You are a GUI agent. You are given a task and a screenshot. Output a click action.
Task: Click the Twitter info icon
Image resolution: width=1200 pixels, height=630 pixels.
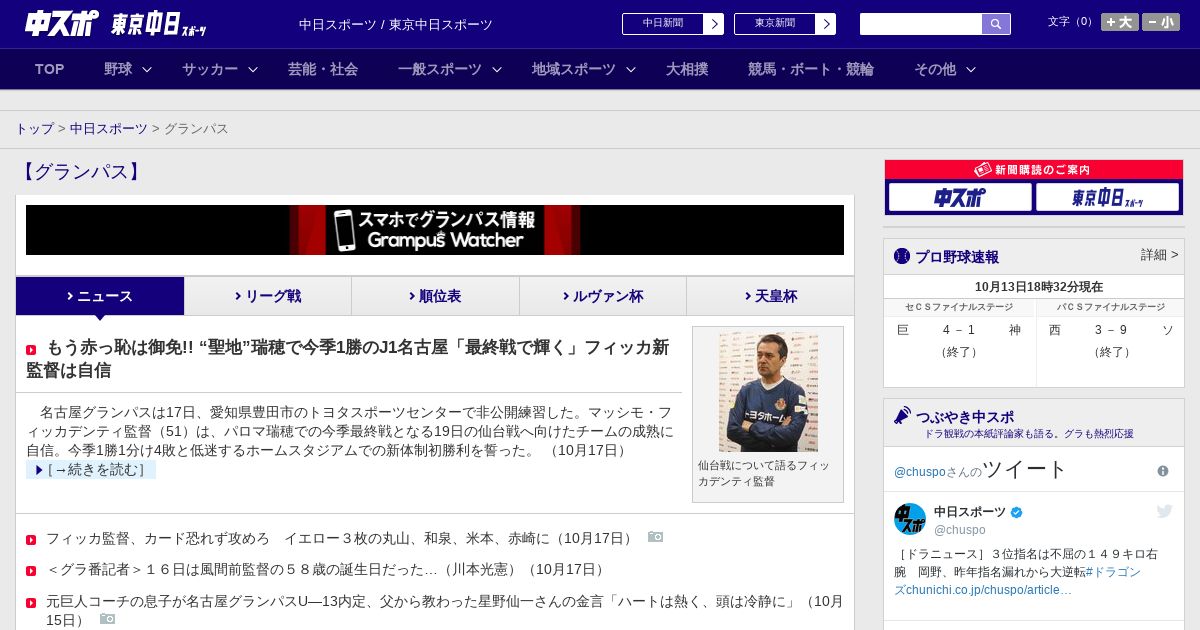click(1163, 471)
